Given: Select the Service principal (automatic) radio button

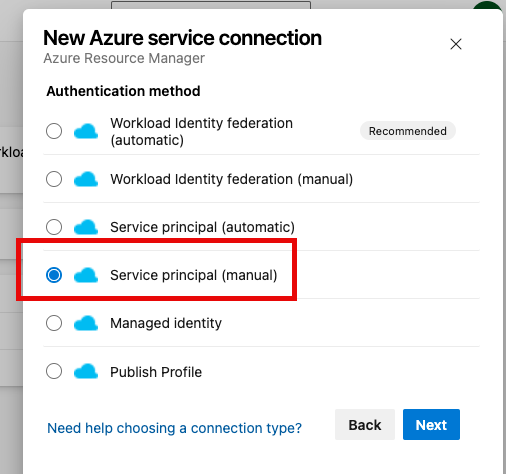Looking at the screenshot, I should [x=54, y=227].
